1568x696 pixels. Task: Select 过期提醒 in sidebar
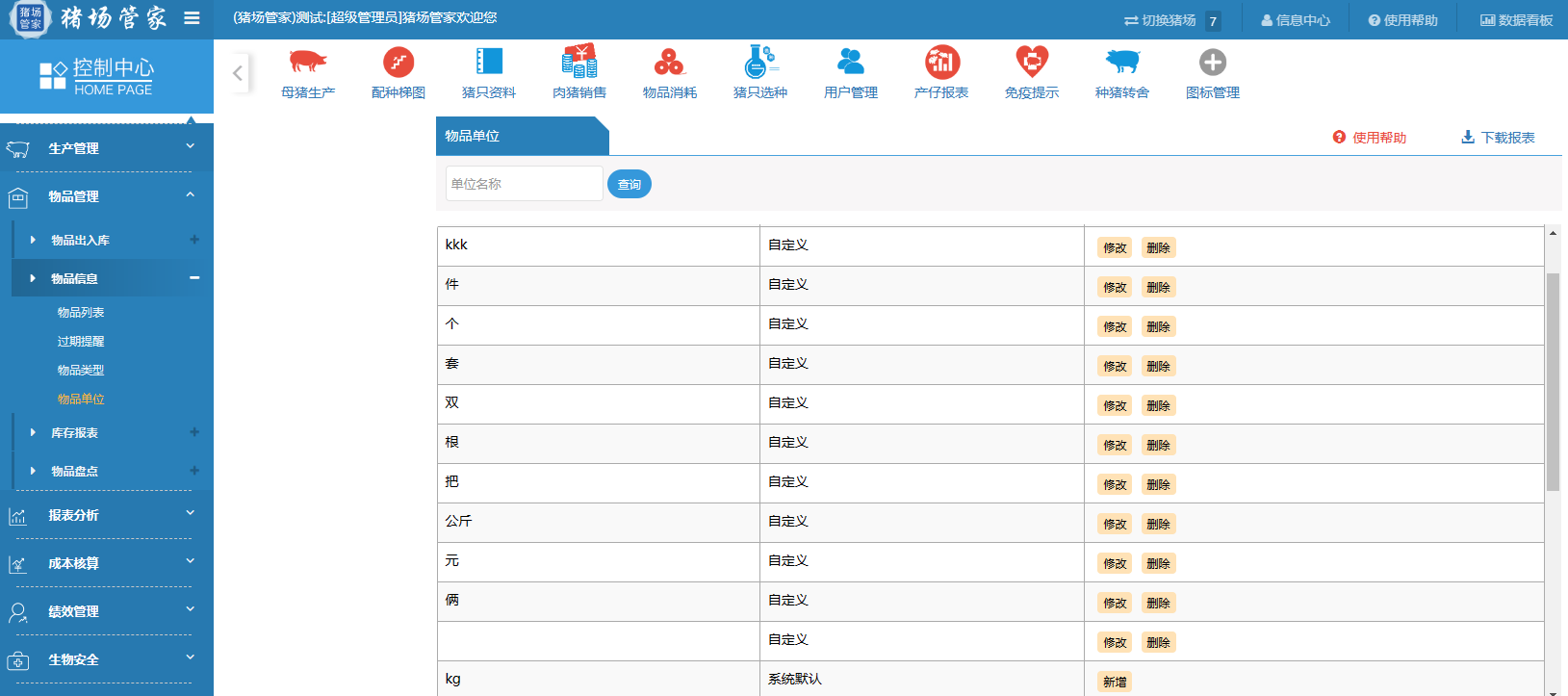(81, 342)
